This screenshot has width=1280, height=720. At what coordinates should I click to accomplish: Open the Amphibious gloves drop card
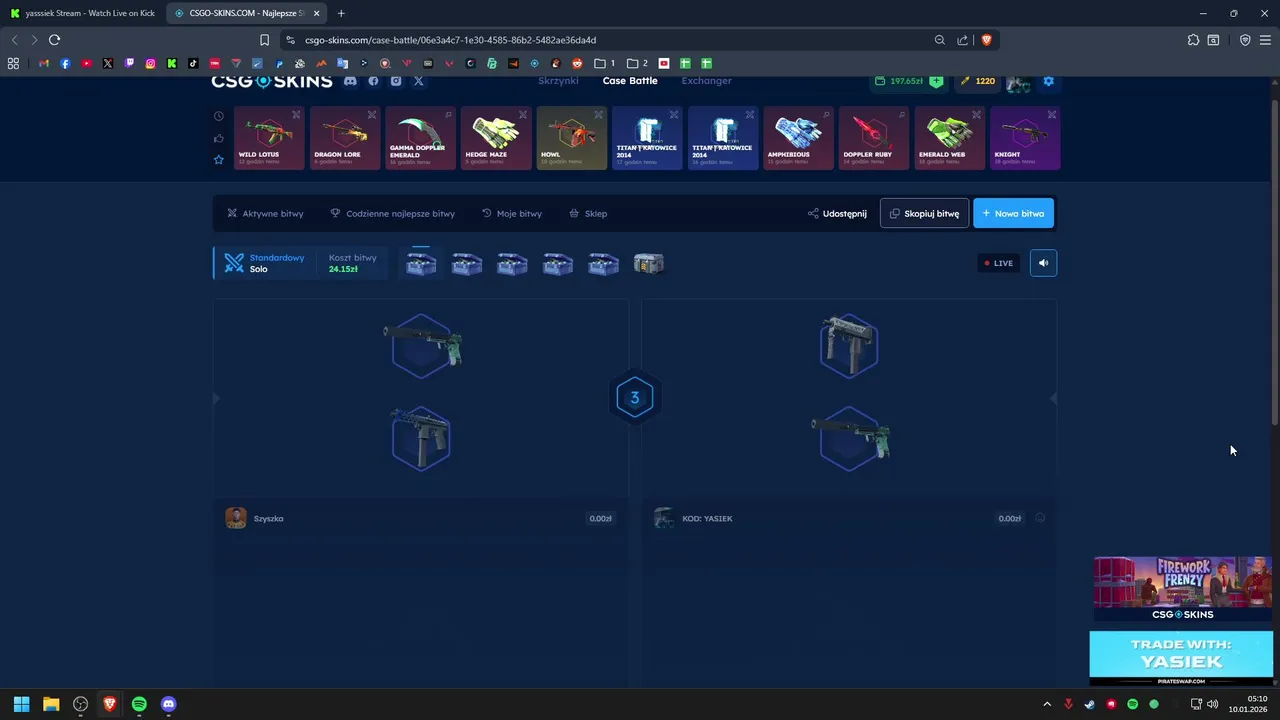(x=798, y=138)
